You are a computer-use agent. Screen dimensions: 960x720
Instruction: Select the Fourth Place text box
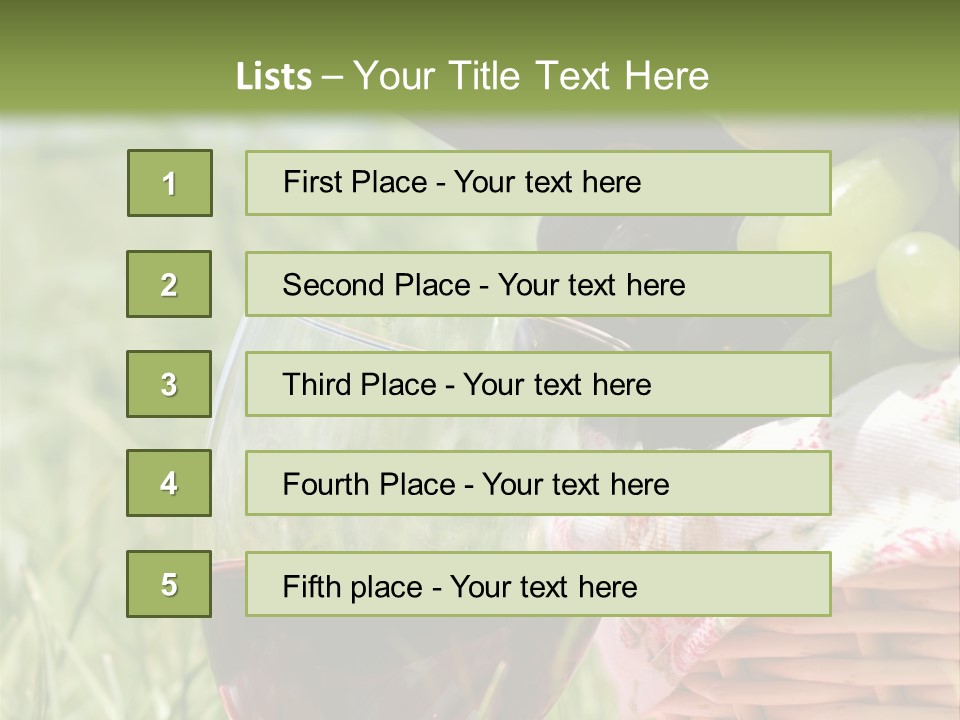pos(538,484)
